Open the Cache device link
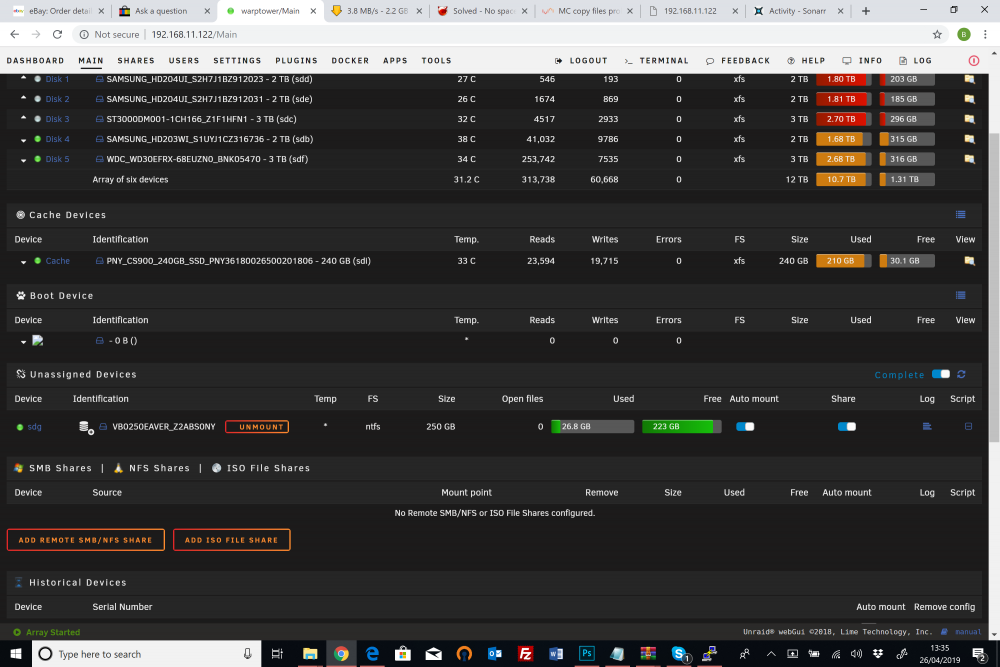1000x667 pixels. point(57,261)
